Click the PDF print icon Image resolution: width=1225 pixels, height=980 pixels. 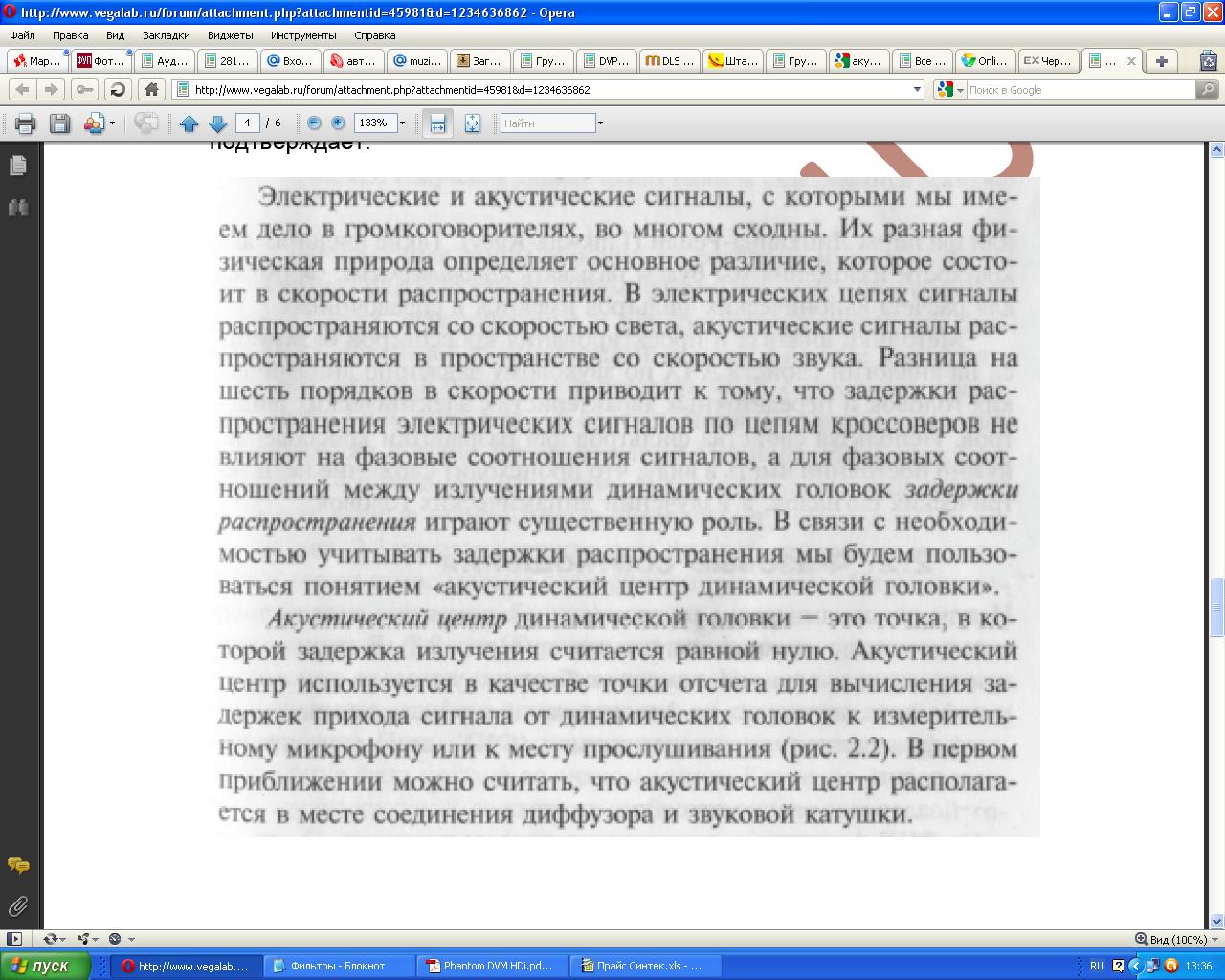(25, 123)
